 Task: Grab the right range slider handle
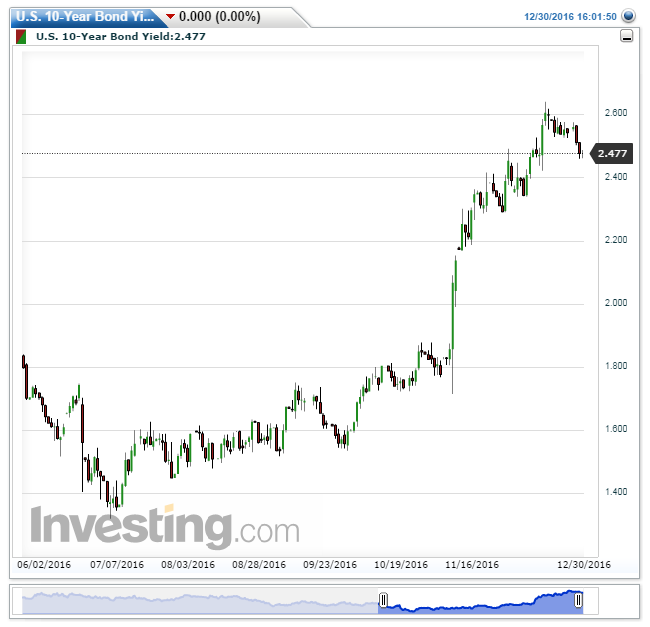click(578, 600)
